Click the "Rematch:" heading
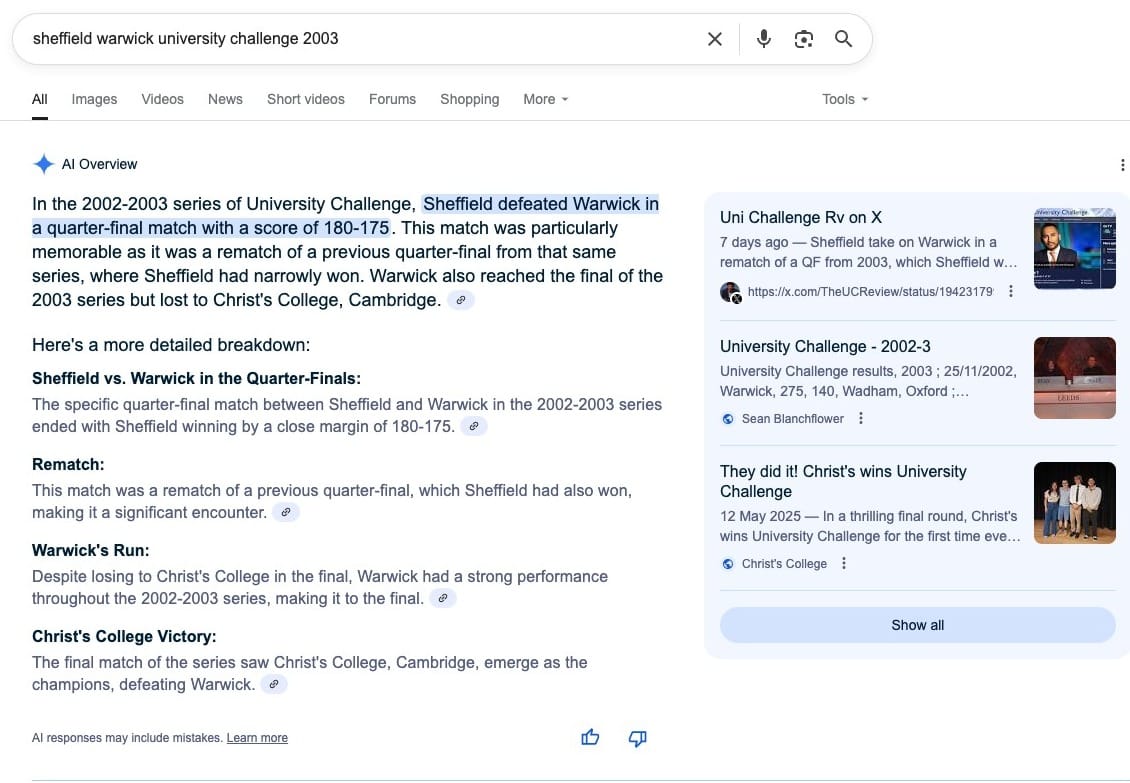Viewport: 1130px width, 783px height. pyautogui.click(x=68, y=464)
